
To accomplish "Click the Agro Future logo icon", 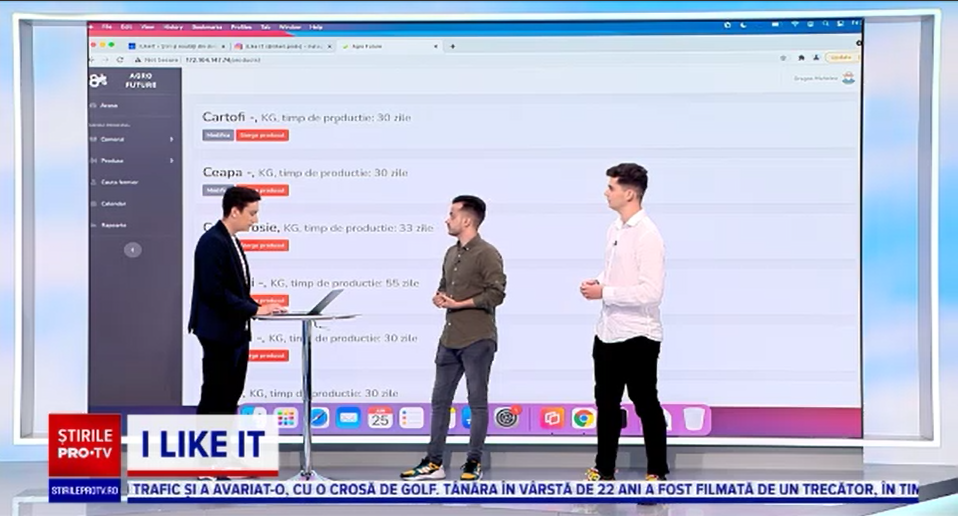I will (x=98, y=80).
